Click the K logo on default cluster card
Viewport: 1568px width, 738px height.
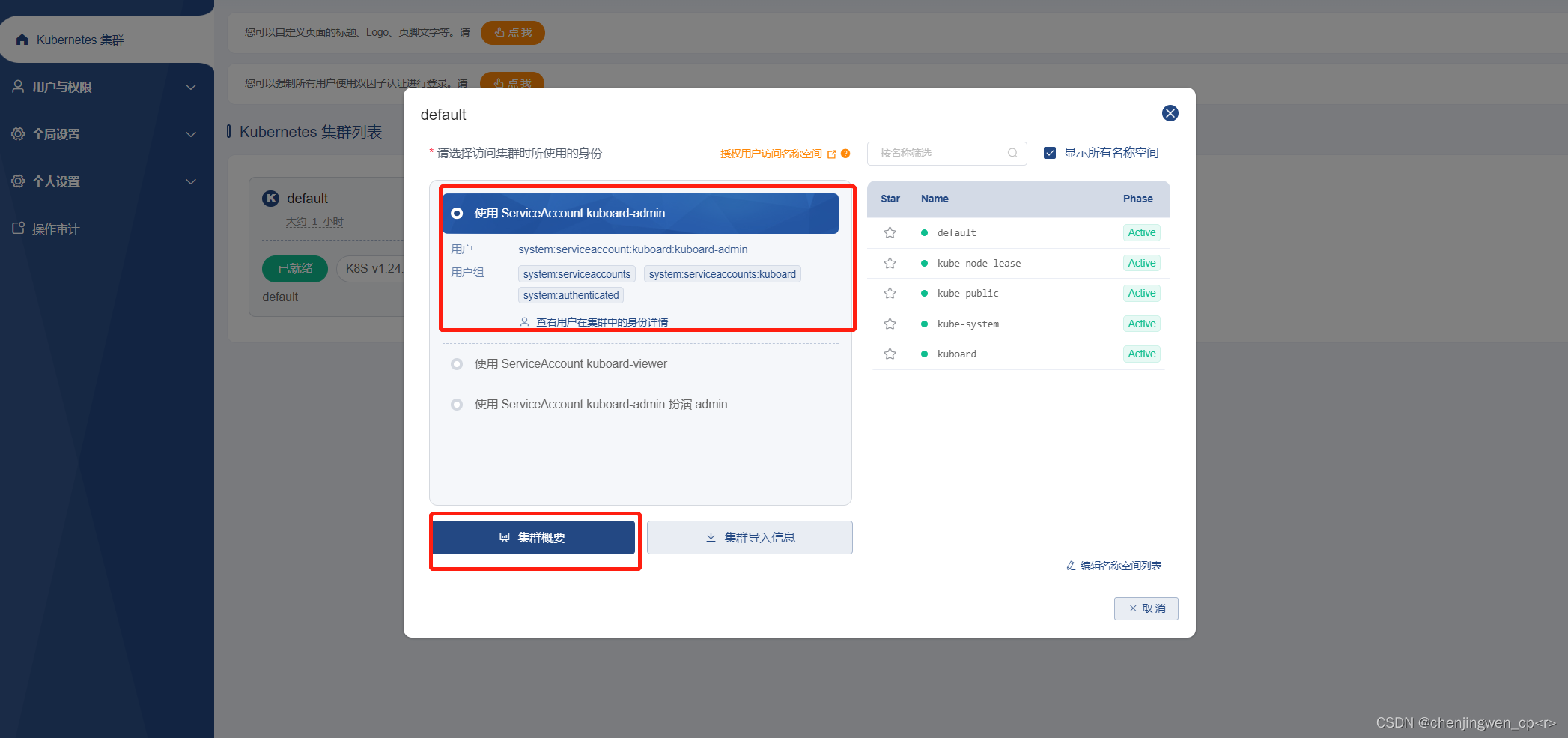[270, 199]
